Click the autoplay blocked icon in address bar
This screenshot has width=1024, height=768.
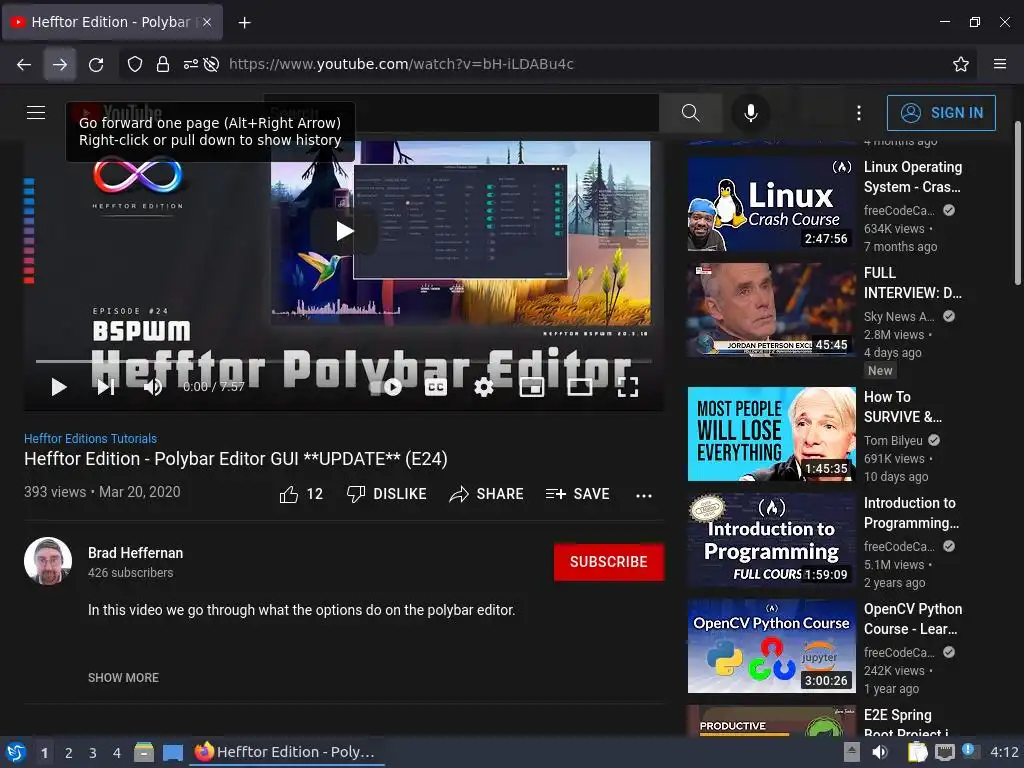point(211,64)
